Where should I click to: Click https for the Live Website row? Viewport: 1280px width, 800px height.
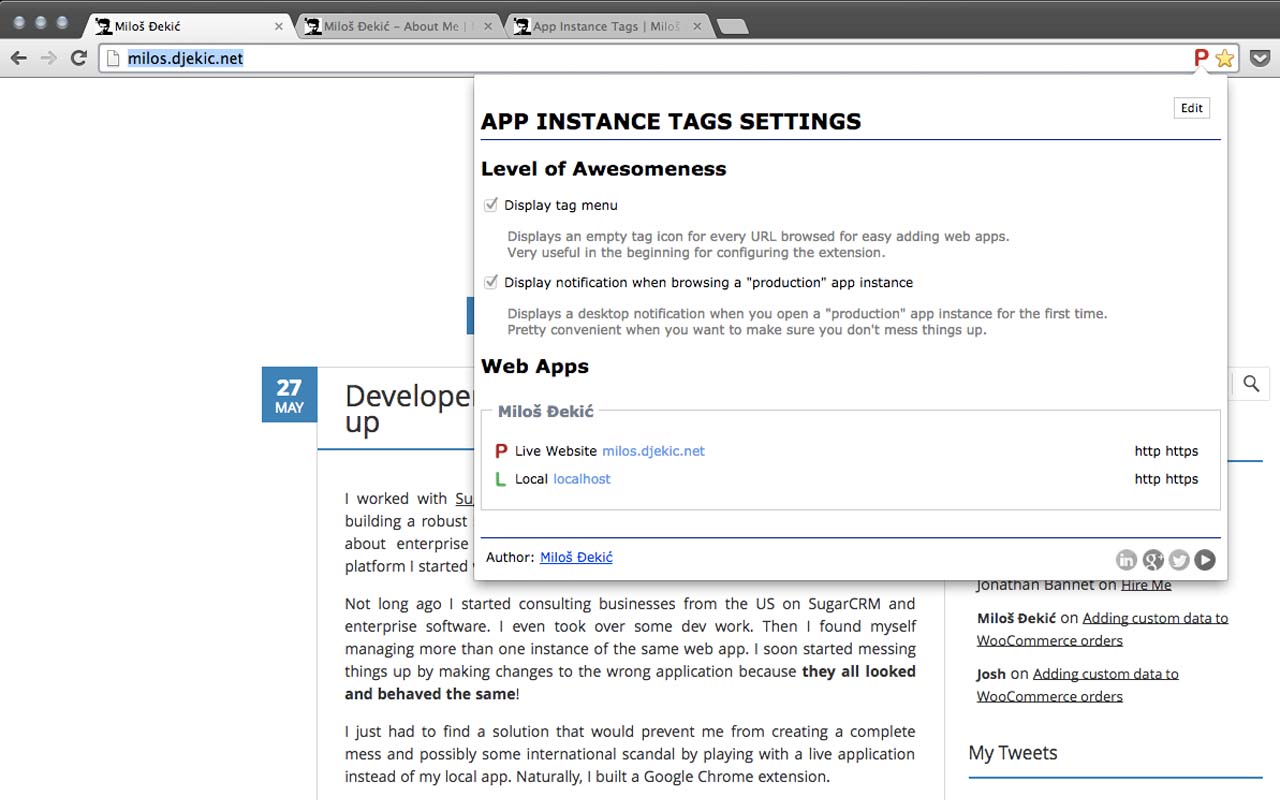(1182, 451)
